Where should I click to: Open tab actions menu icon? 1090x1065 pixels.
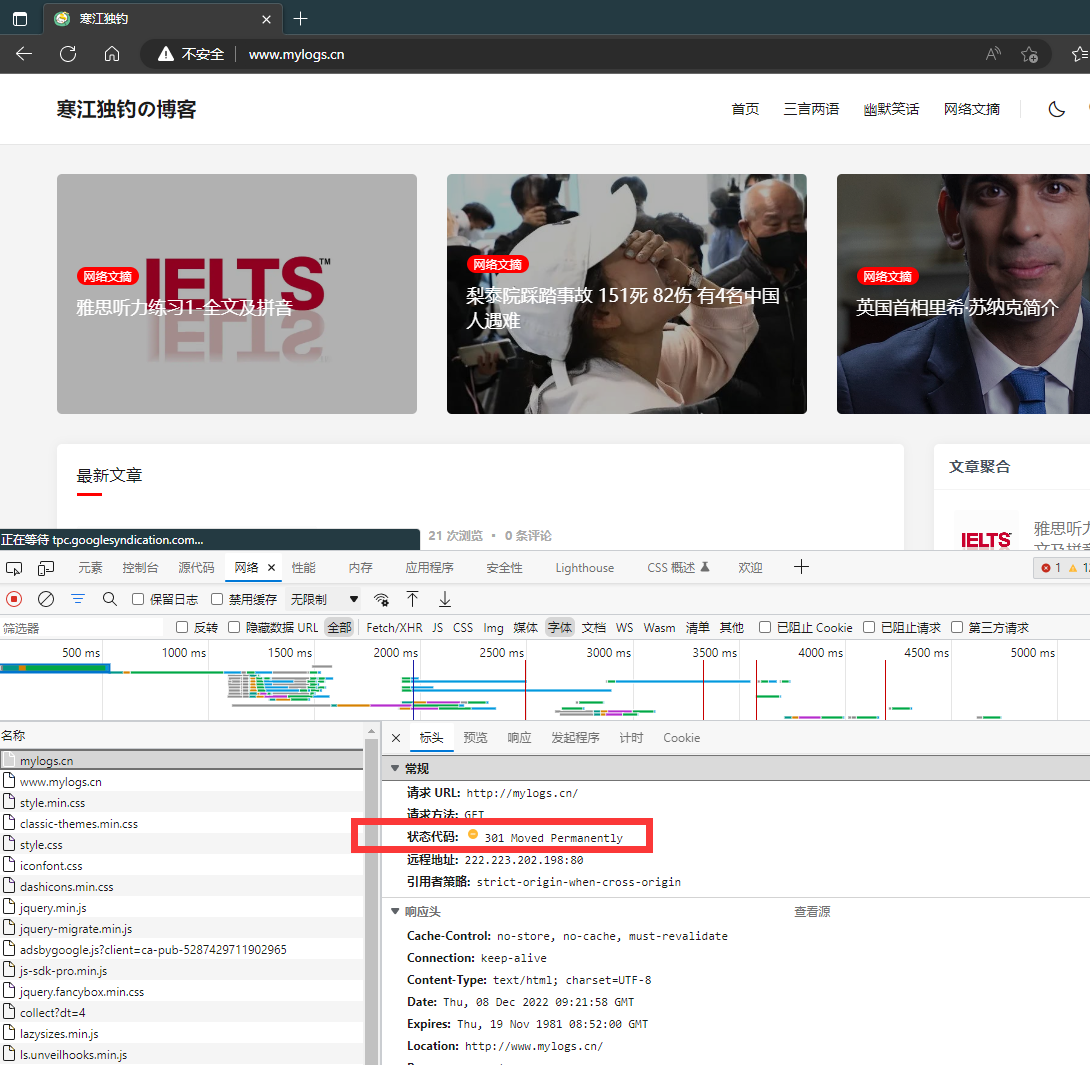coord(20,19)
